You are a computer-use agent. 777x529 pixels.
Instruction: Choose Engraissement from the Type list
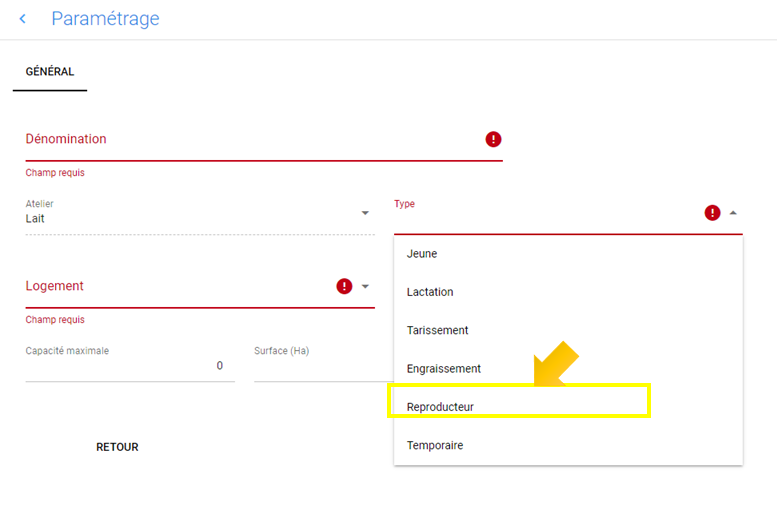tap(568, 369)
